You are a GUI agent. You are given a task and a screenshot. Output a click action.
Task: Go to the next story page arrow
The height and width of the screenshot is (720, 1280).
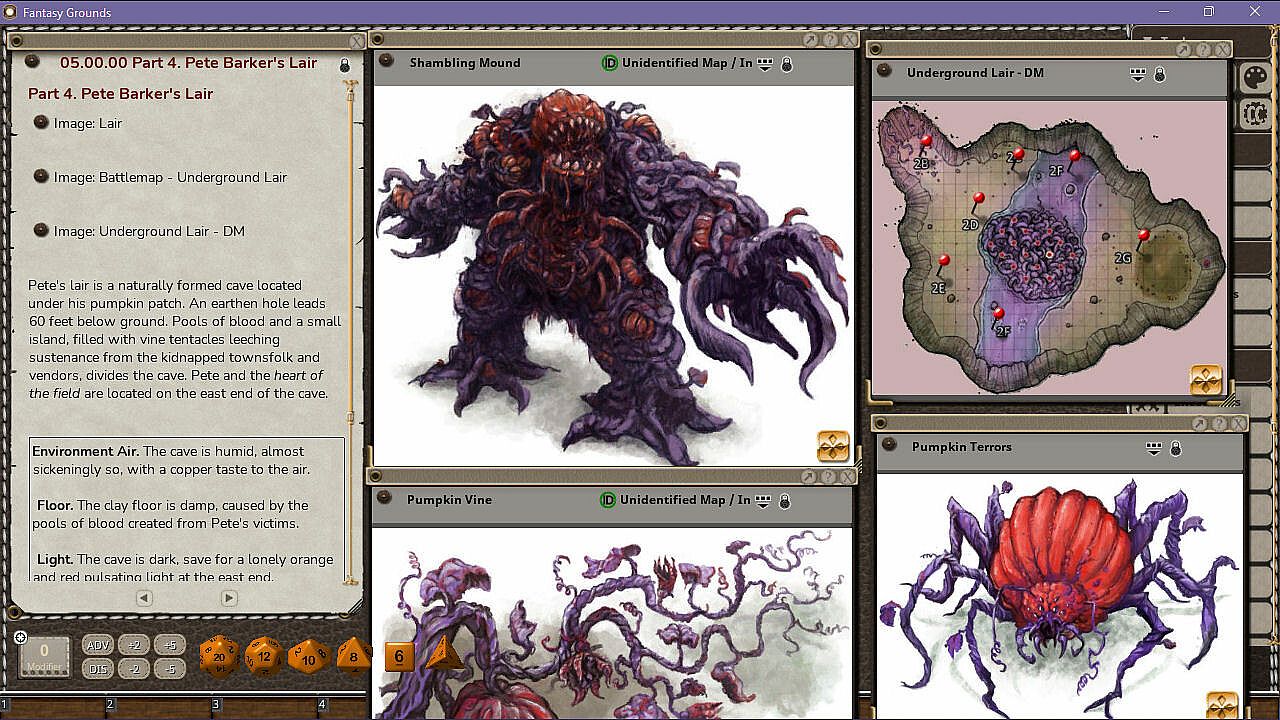(x=229, y=598)
